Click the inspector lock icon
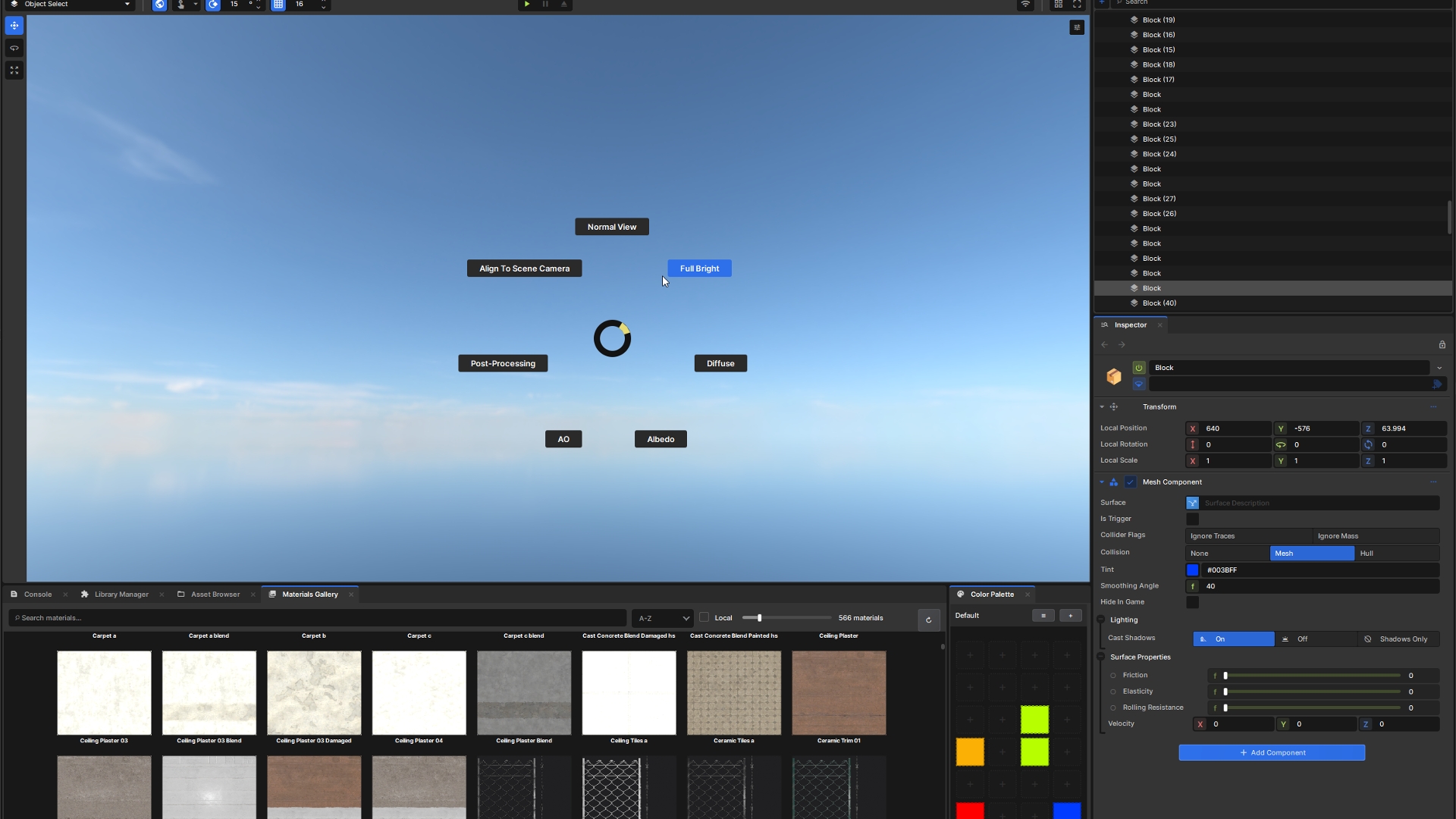Screen dimensions: 1456x819 [x=1442, y=345]
